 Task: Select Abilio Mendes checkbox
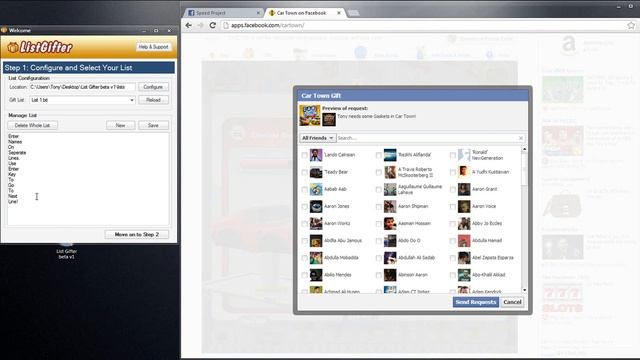(304, 275)
